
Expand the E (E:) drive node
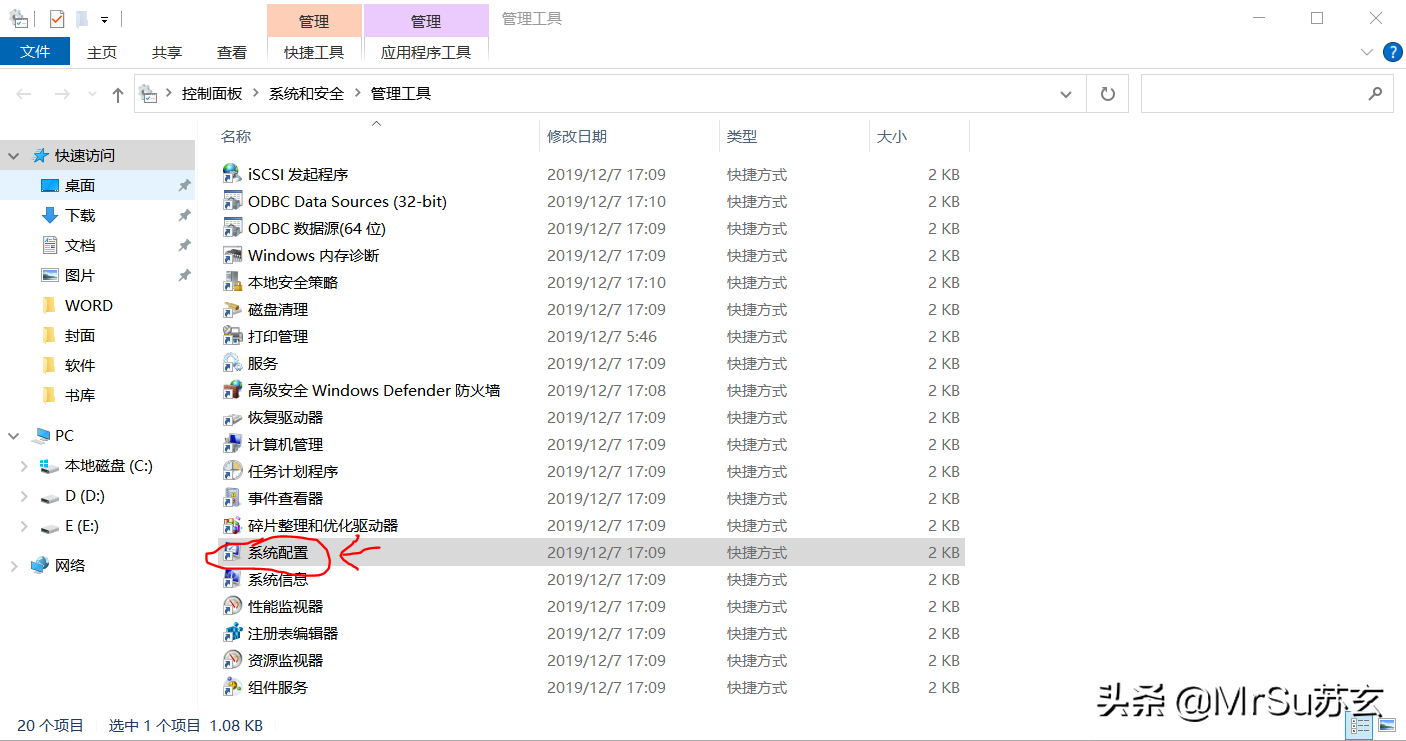25,526
